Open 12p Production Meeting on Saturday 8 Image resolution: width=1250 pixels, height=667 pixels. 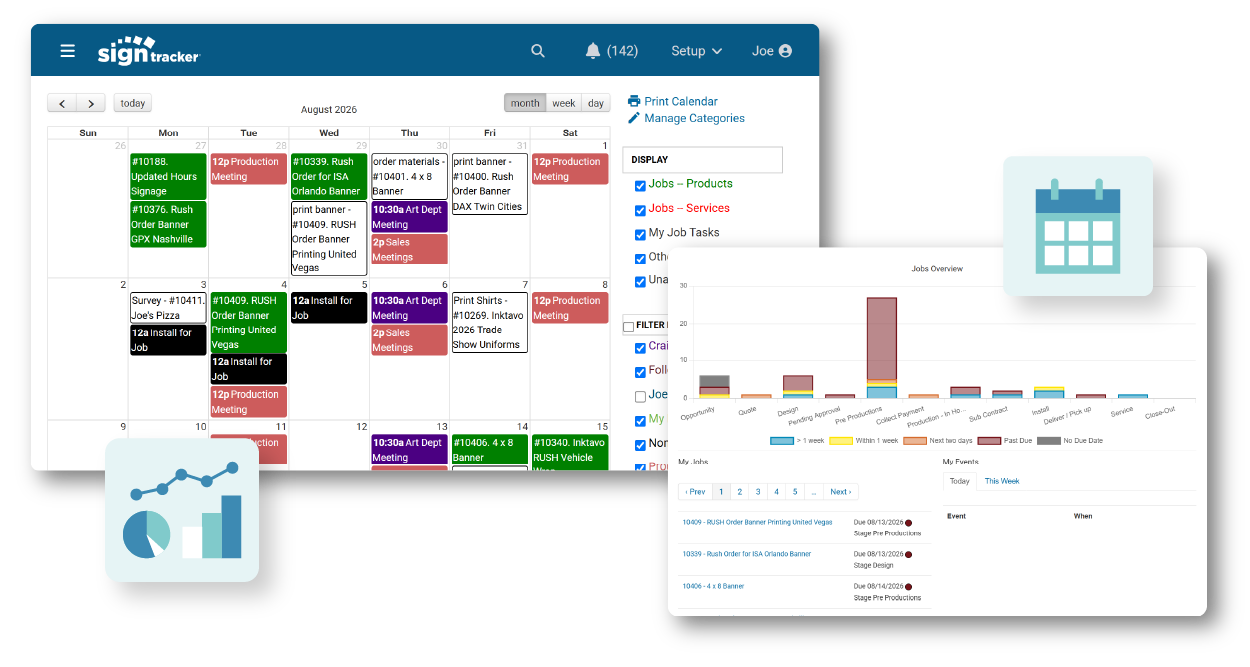570,308
